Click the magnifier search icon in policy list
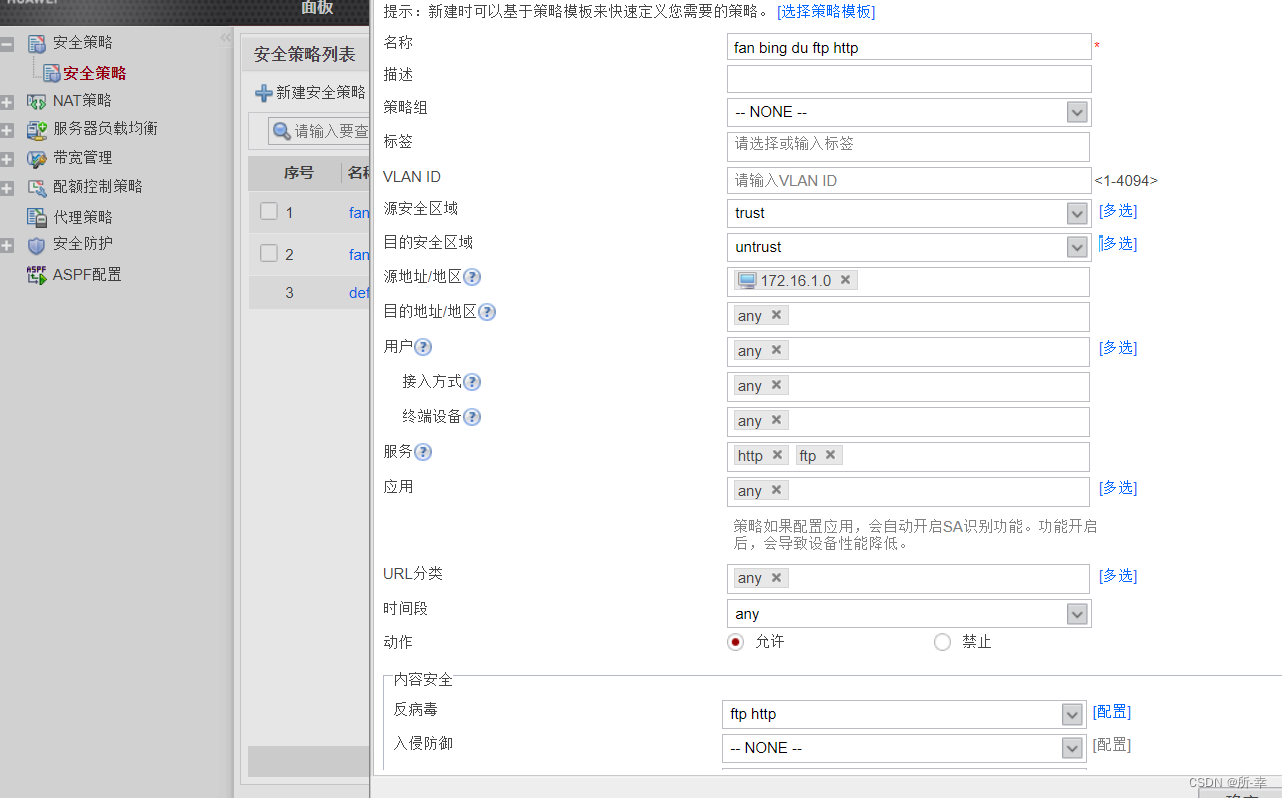The height and width of the screenshot is (798, 1282). (x=282, y=131)
